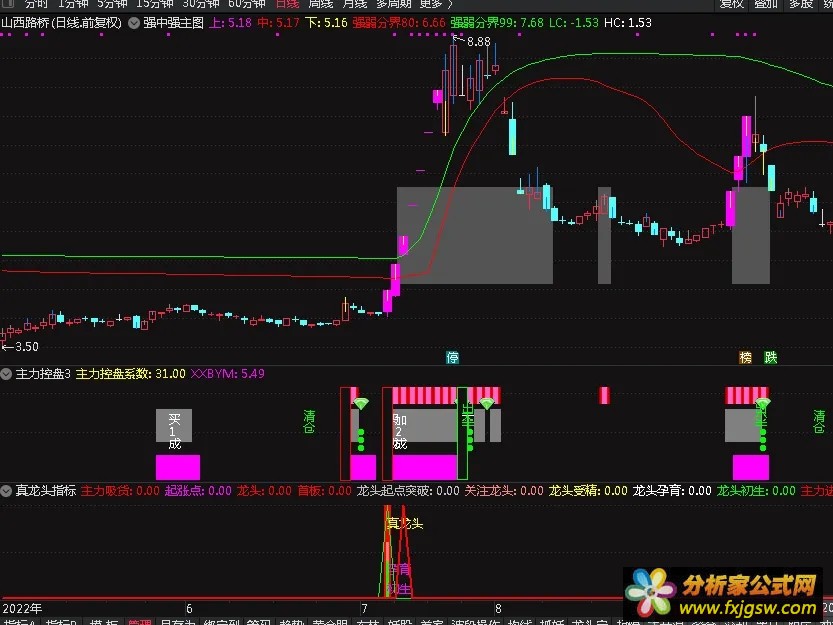Click the 强弱分界80: 6.66 label
Image resolution: width=833 pixels, height=625 pixels.
click(x=399, y=23)
